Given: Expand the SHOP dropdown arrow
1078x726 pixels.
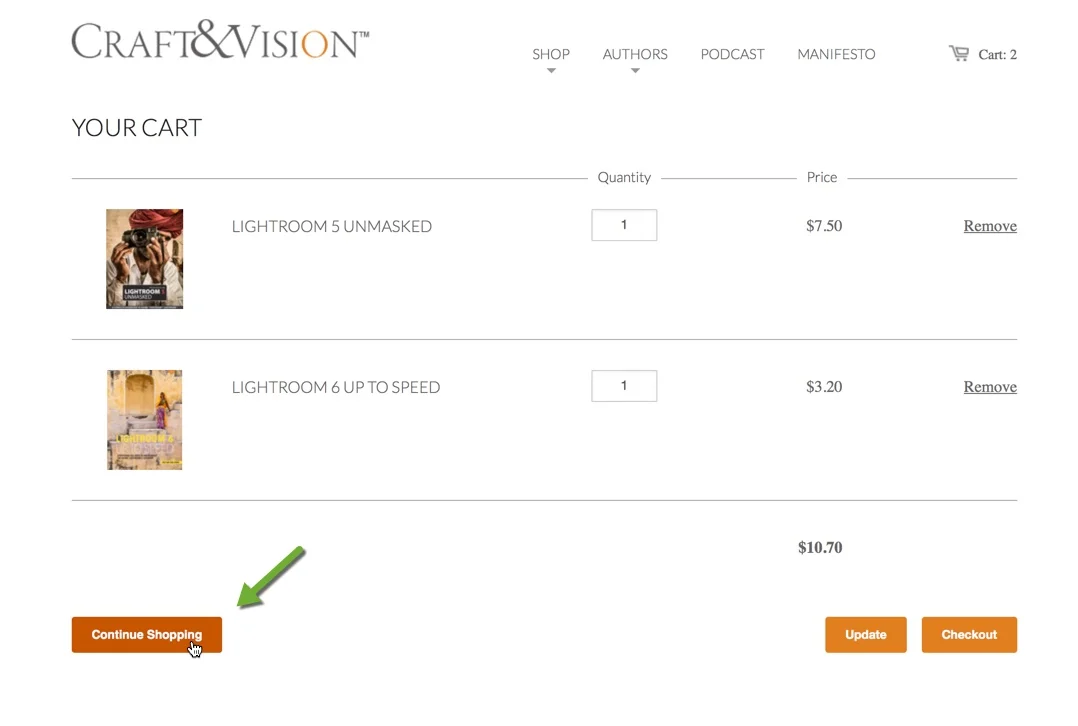Looking at the screenshot, I should pyautogui.click(x=551, y=71).
